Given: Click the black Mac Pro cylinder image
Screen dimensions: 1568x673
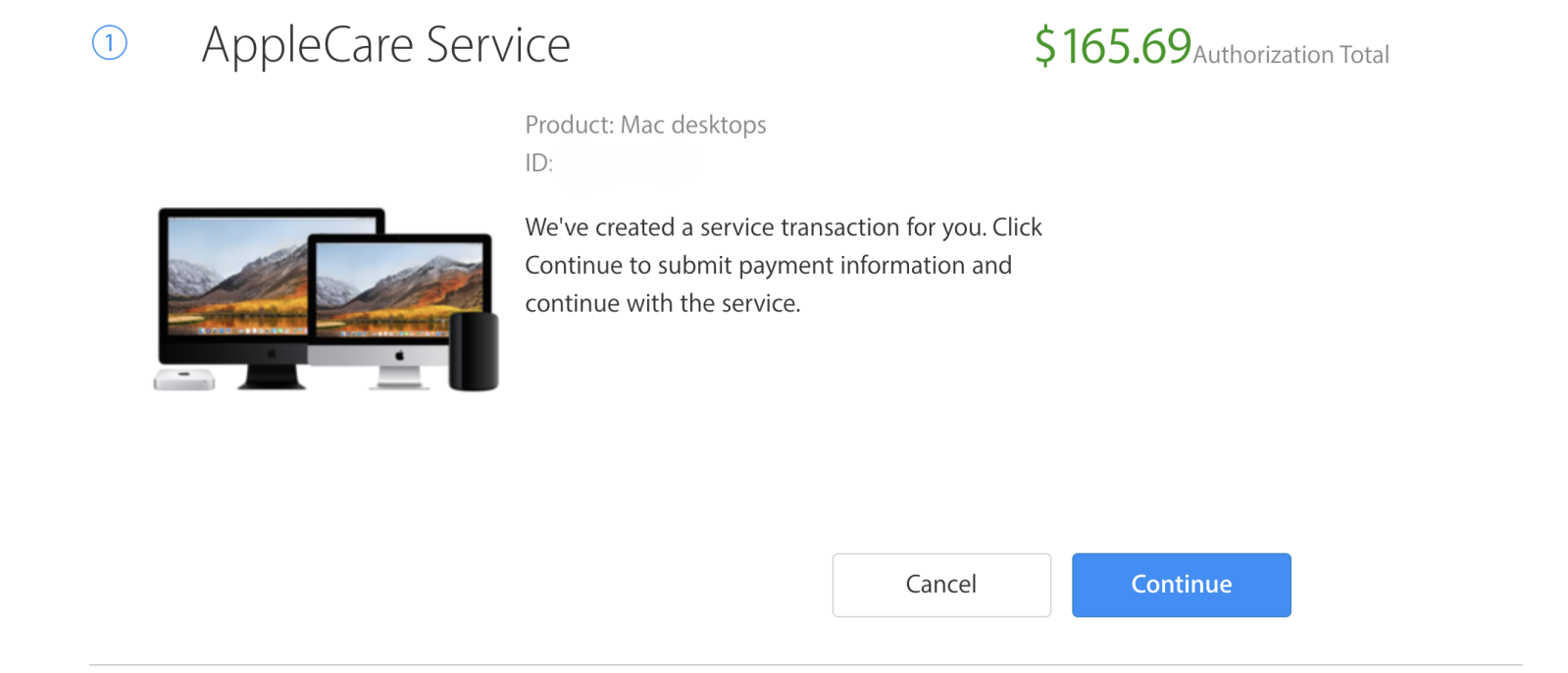Looking at the screenshot, I should click(x=474, y=351).
